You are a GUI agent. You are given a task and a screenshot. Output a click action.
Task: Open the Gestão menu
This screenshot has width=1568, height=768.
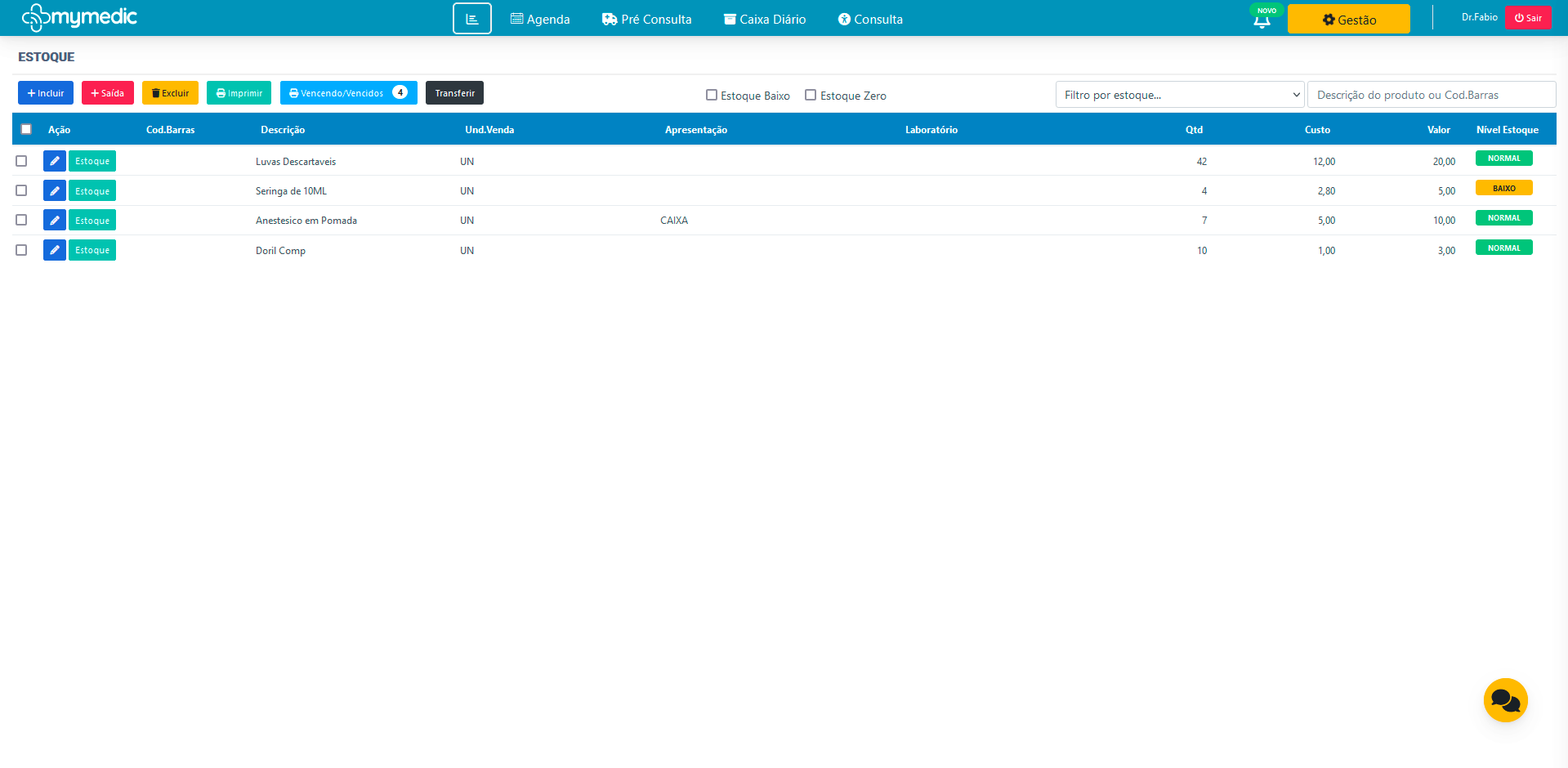coord(1348,19)
